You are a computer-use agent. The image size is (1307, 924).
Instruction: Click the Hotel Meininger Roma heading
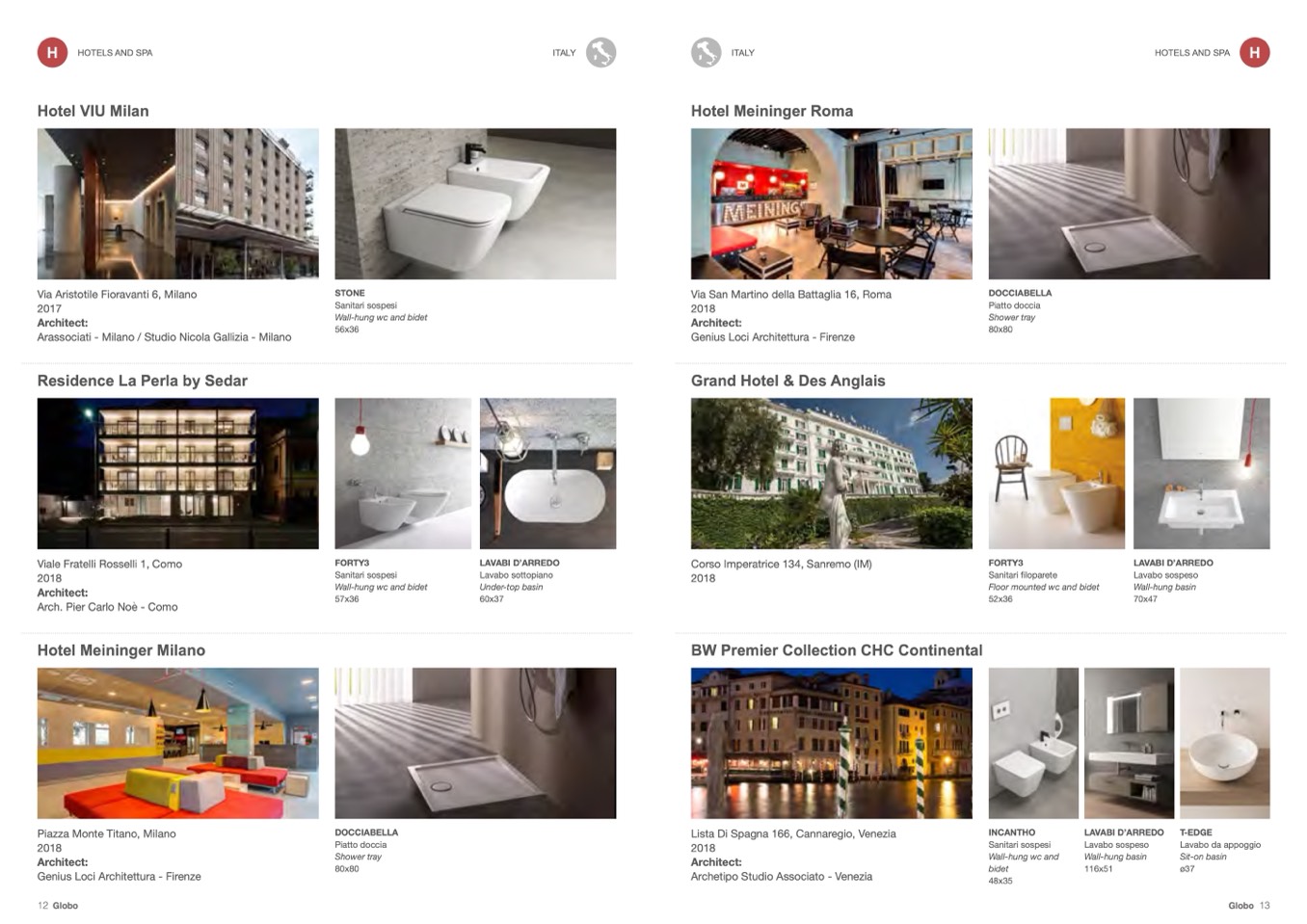point(771,111)
